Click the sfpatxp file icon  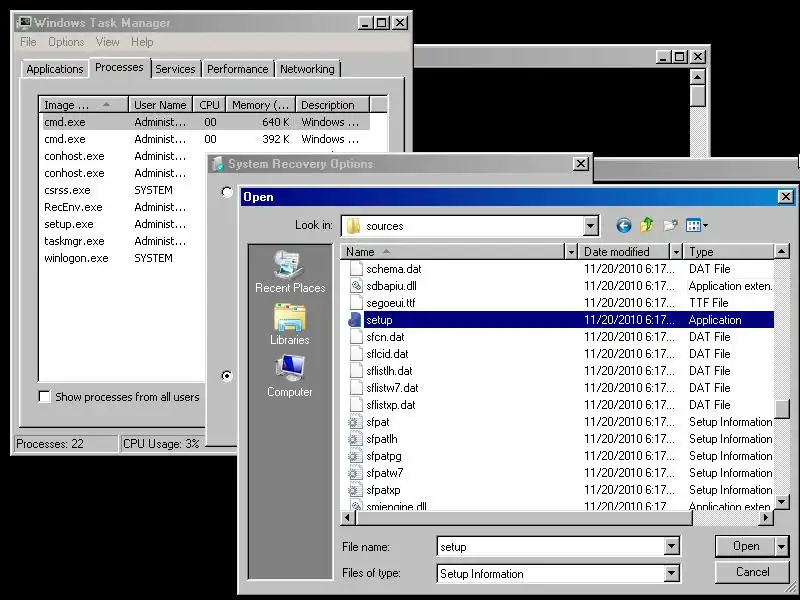coord(355,490)
